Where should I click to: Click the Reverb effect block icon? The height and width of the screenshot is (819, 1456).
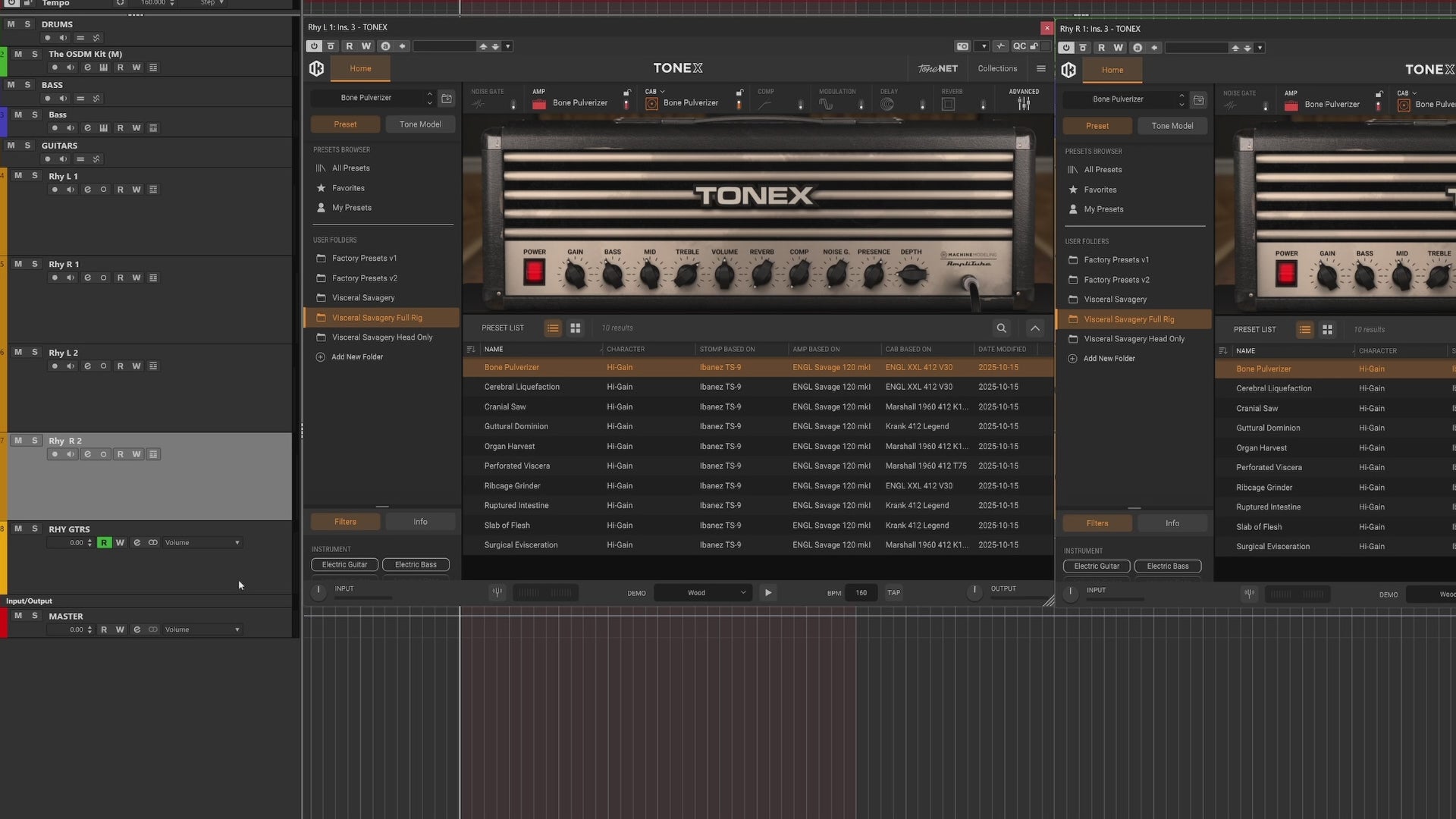948,105
